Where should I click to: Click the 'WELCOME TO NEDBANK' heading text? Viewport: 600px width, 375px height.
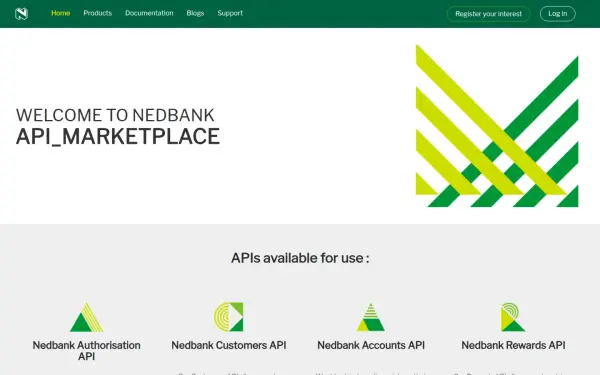tap(115, 115)
